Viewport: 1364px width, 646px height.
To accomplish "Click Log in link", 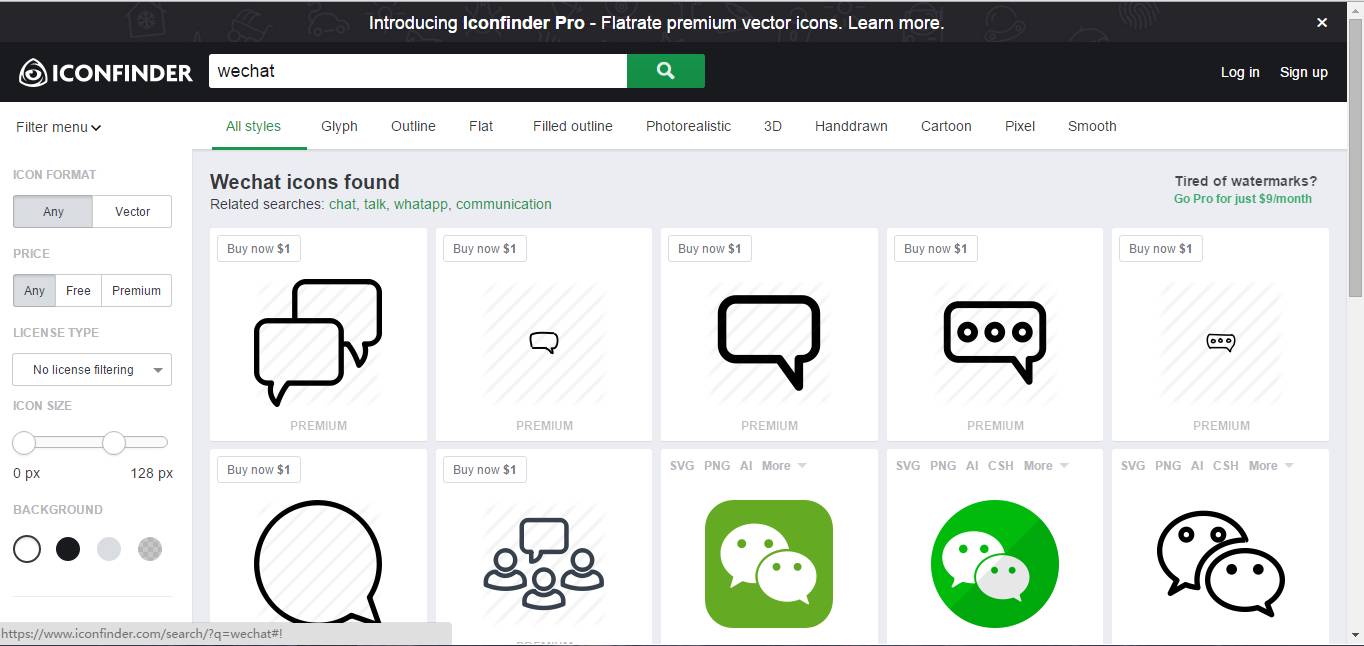I will click(x=1240, y=72).
